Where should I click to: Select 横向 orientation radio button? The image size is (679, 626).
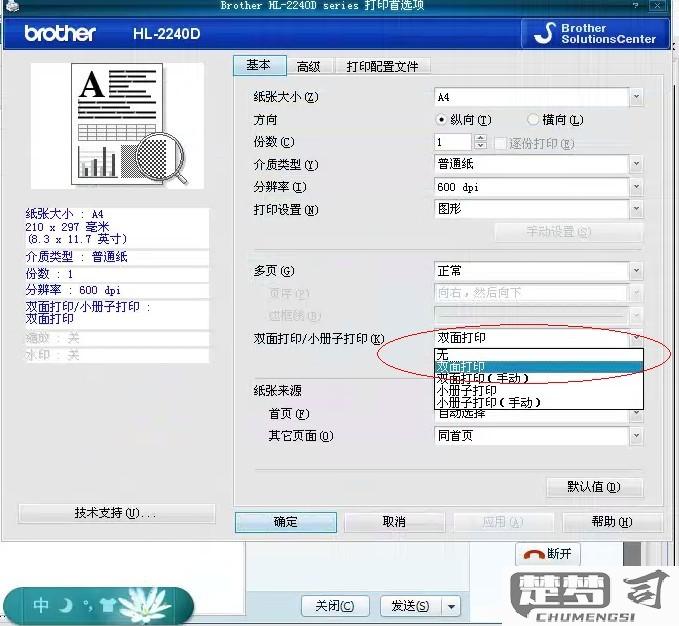coord(533,119)
